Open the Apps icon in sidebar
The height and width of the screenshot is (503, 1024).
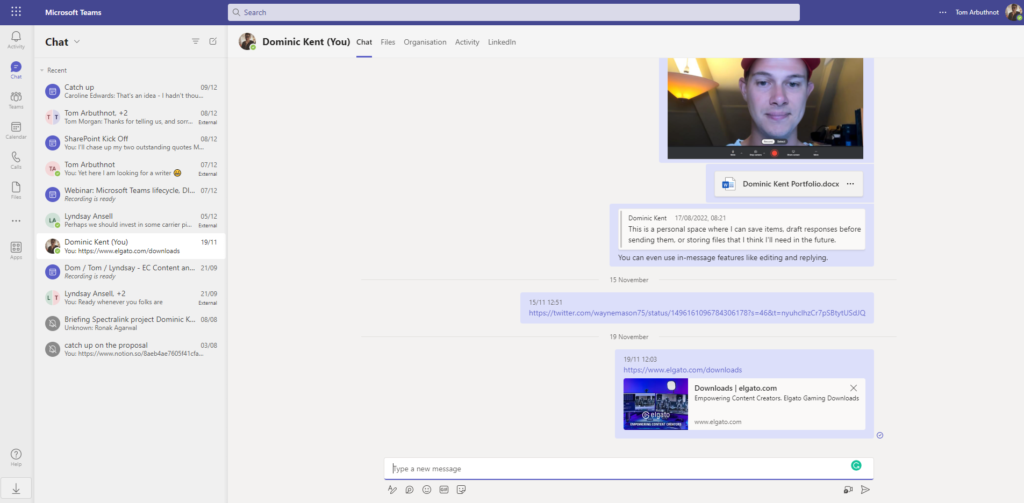point(16,249)
